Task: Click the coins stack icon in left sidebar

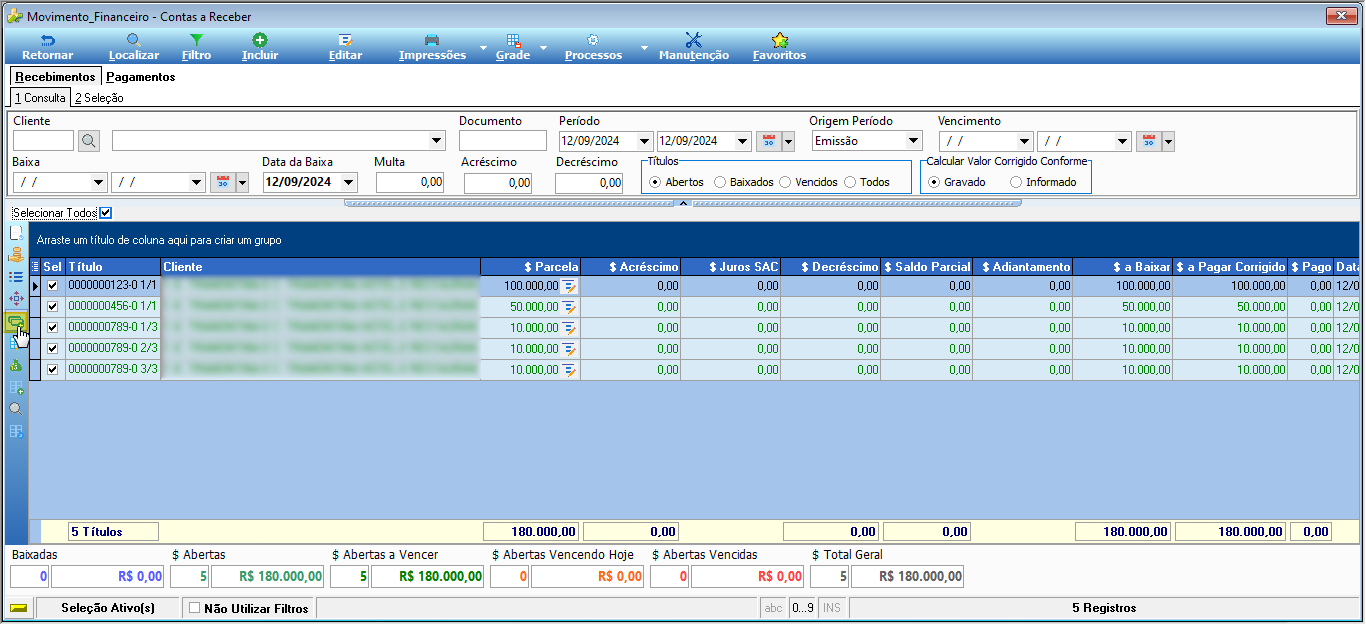Action: 15,254
